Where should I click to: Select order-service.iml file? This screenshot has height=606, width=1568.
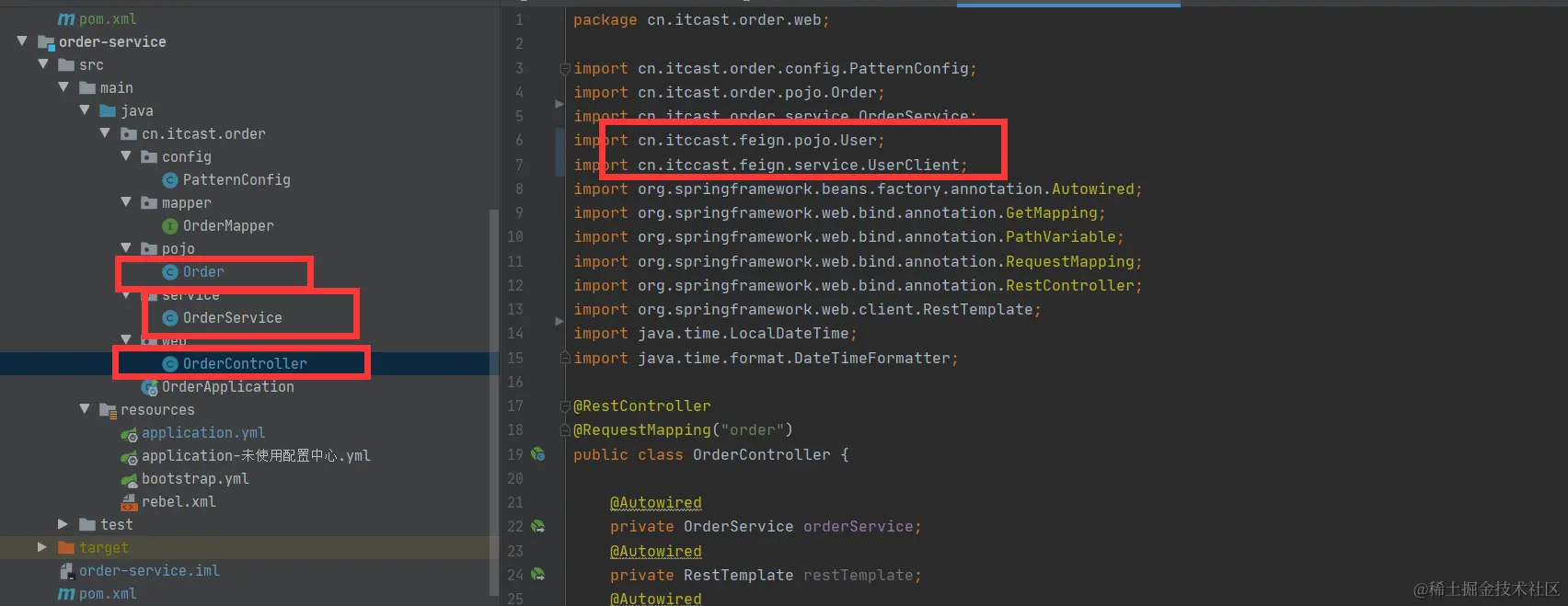click(x=149, y=571)
